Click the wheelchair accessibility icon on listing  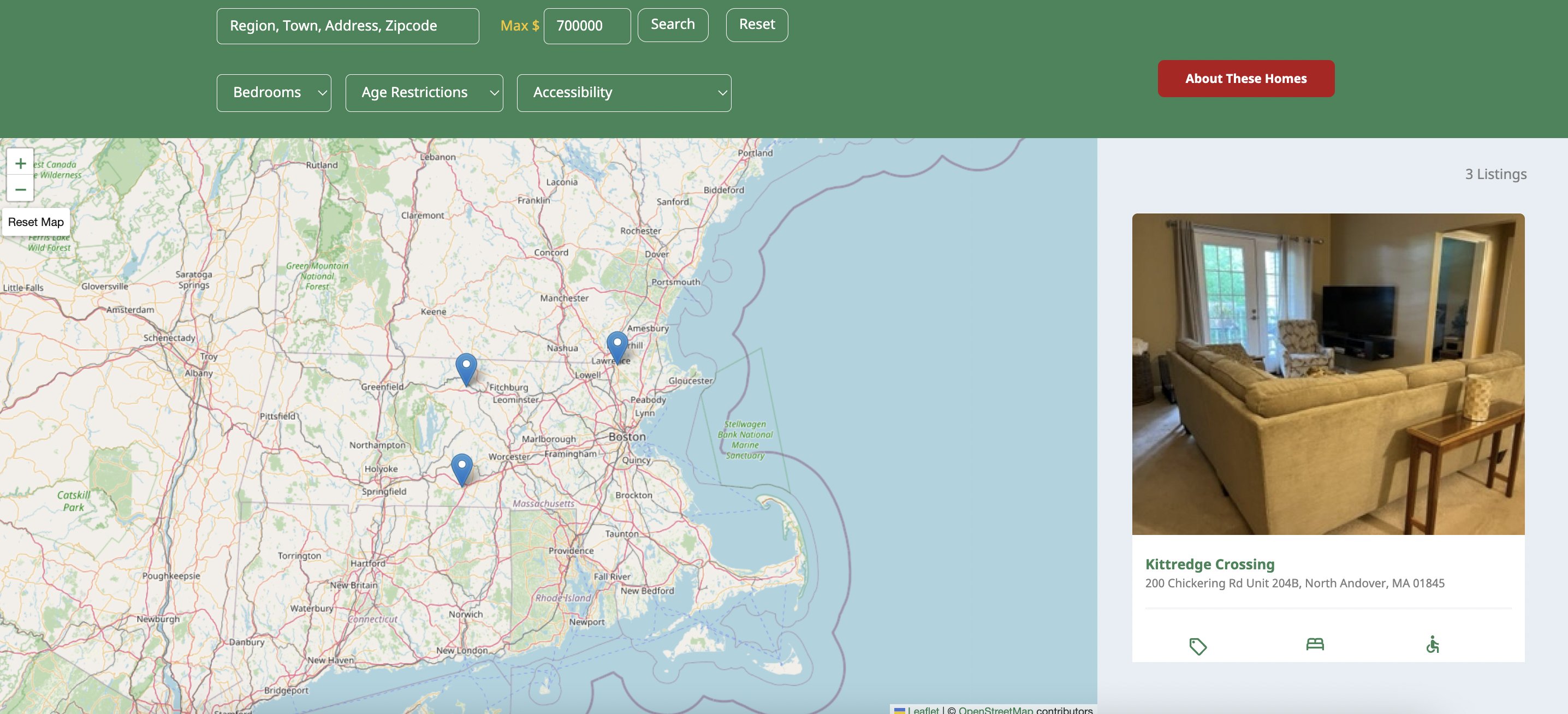click(1432, 645)
